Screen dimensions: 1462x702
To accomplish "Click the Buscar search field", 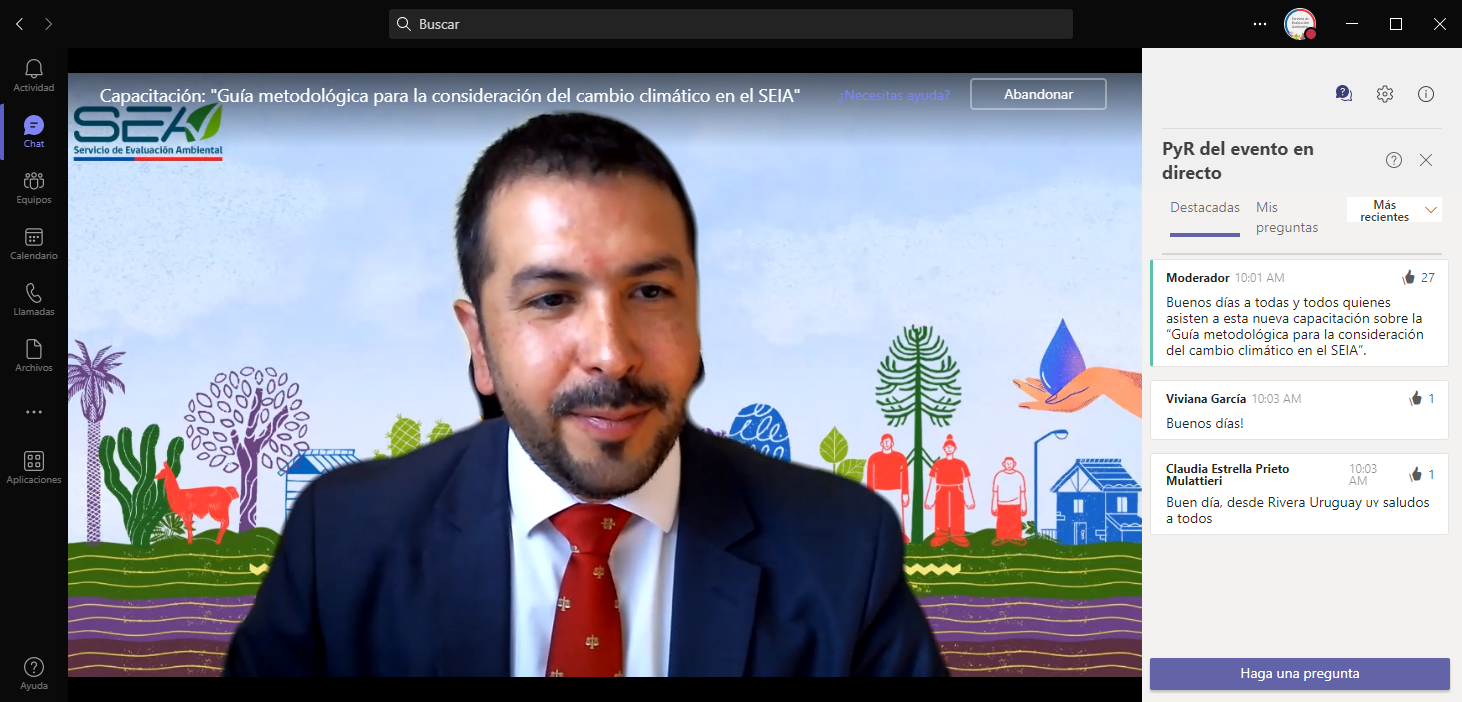I will pos(730,24).
